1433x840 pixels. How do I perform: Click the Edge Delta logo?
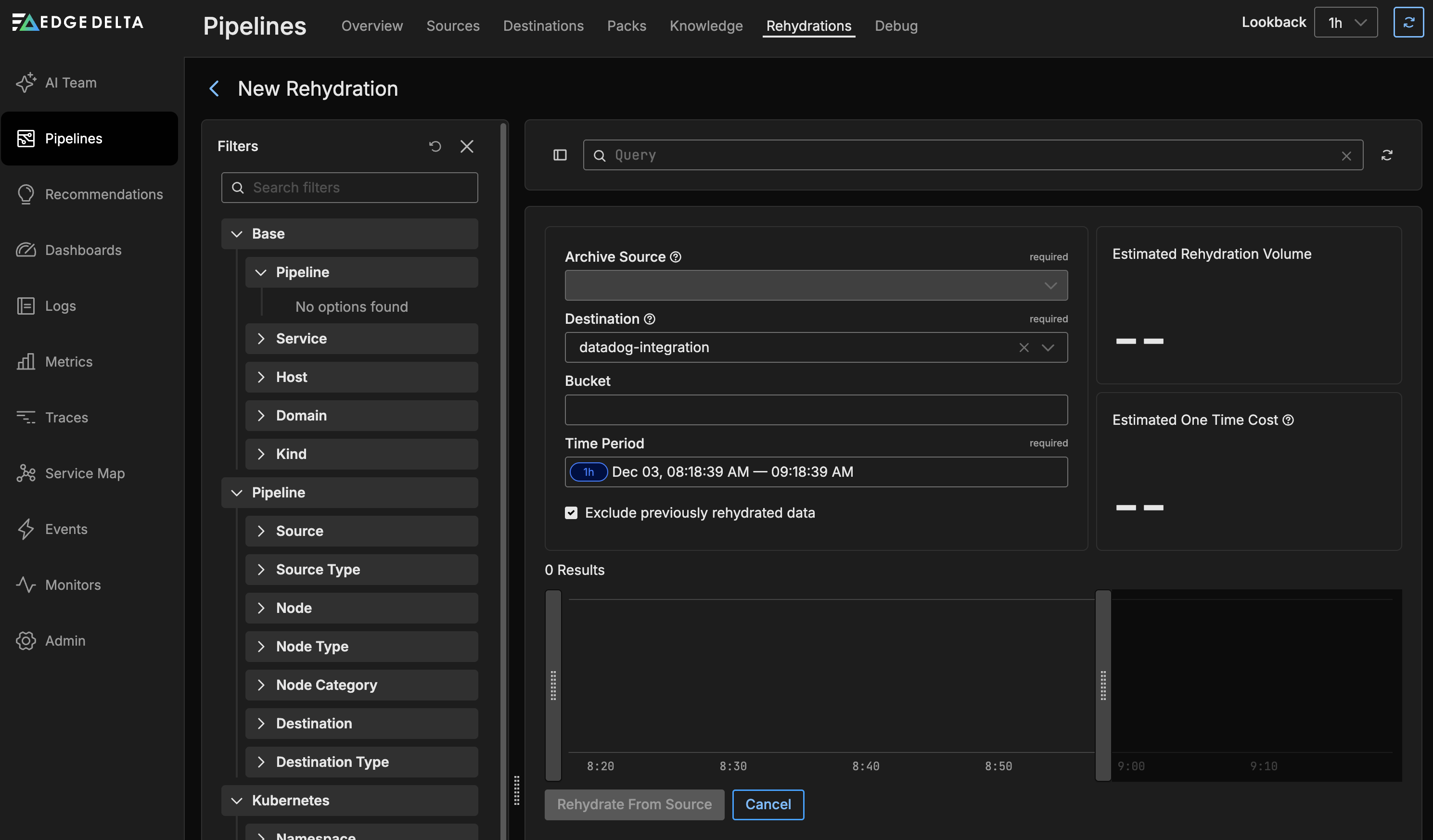coord(77,22)
